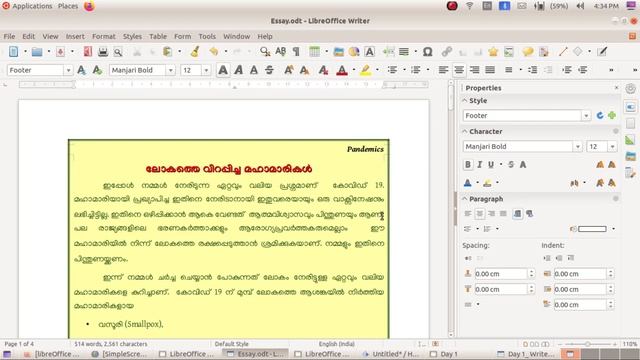Undo the last action

[213, 51]
